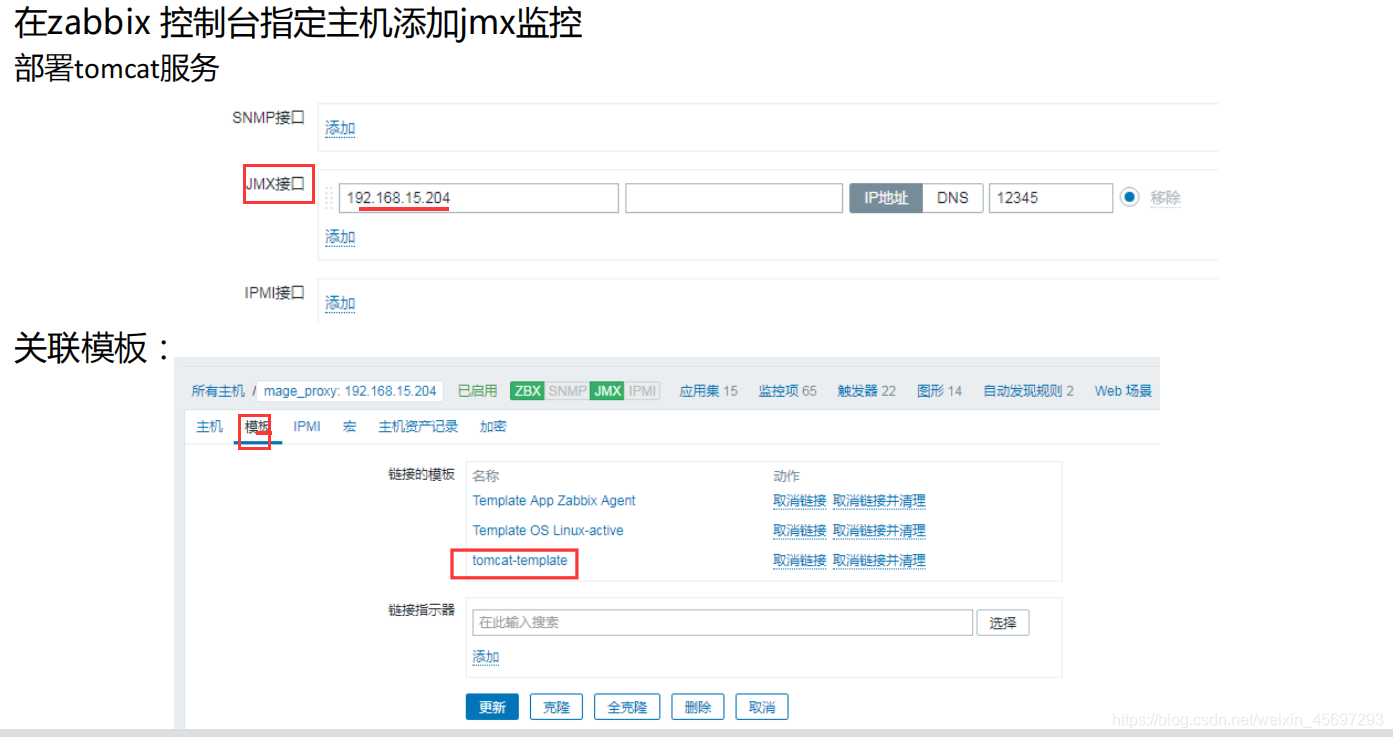This screenshot has height=738, width=1393.
Task: Click 取消链接并清理 for Template OS Linux-active
Action: click(879, 531)
